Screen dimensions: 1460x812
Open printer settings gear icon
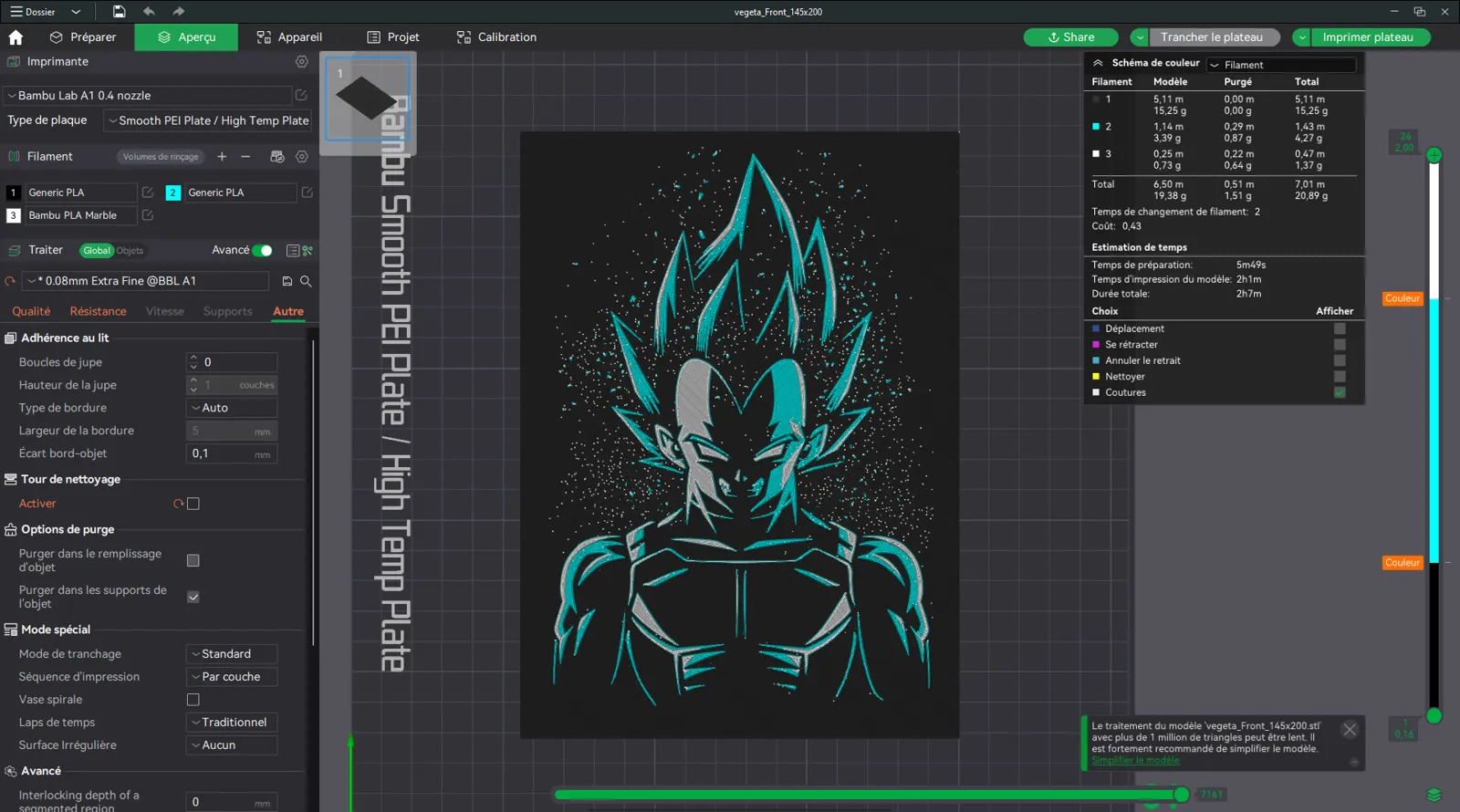302,62
